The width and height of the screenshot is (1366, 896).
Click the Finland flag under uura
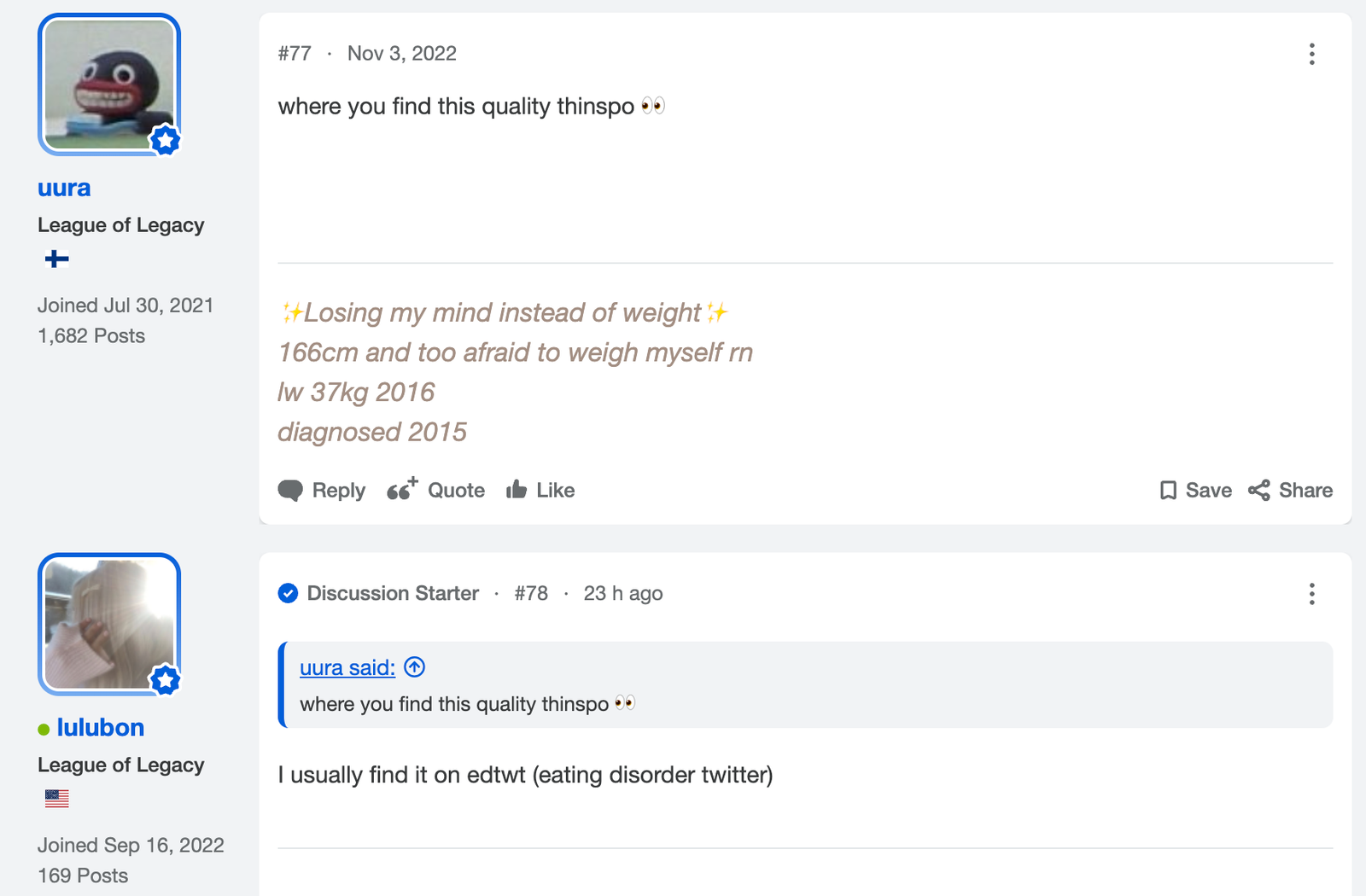click(x=56, y=259)
